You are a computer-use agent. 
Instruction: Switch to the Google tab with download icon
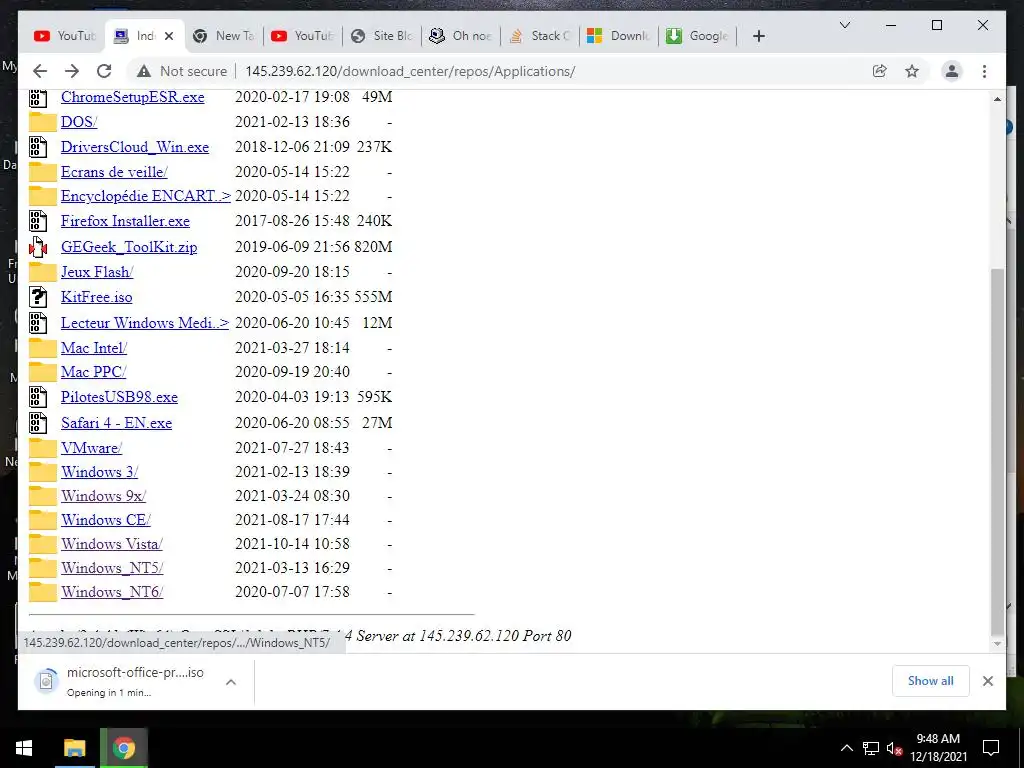click(x=697, y=36)
